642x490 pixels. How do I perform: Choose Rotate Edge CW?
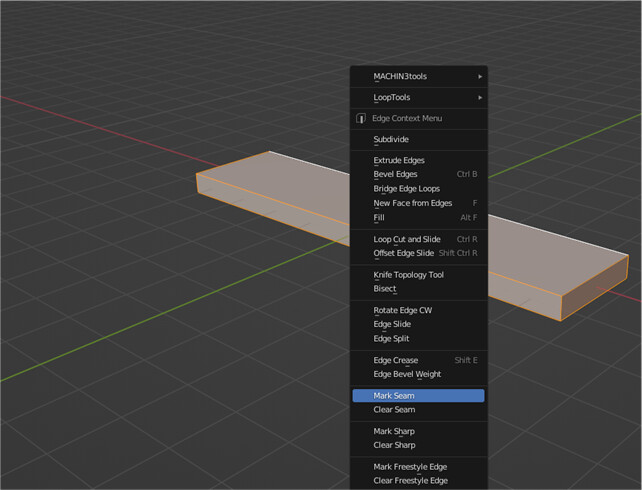pyautogui.click(x=418, y=310)
